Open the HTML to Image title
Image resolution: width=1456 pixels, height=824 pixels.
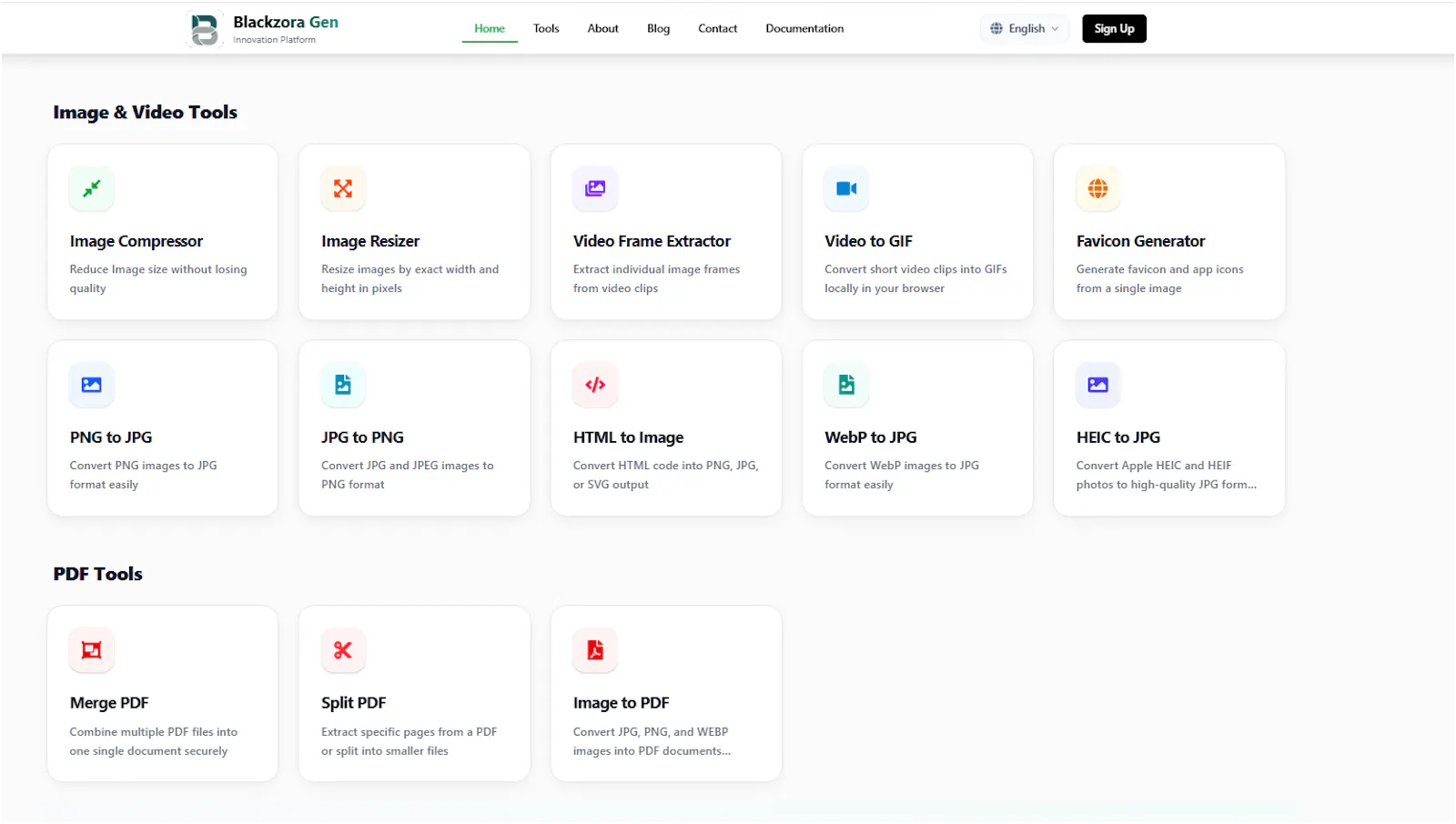pyautogui.click(x=628, y=437)
